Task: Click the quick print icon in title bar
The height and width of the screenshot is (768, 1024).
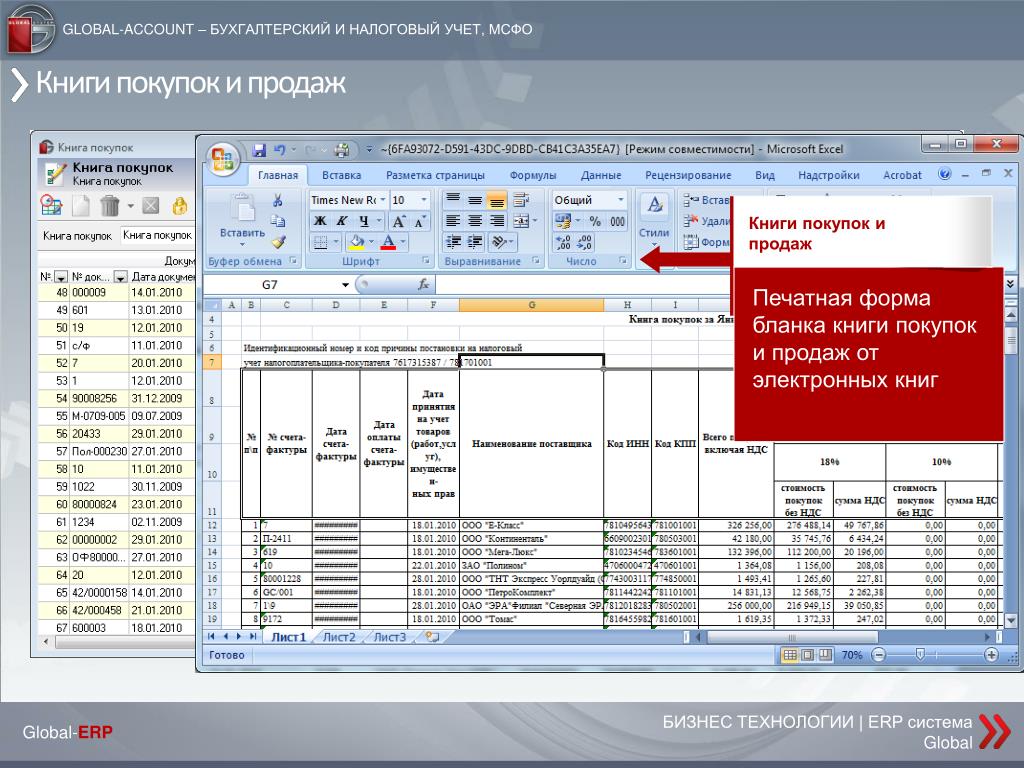Action: (342, 150)
